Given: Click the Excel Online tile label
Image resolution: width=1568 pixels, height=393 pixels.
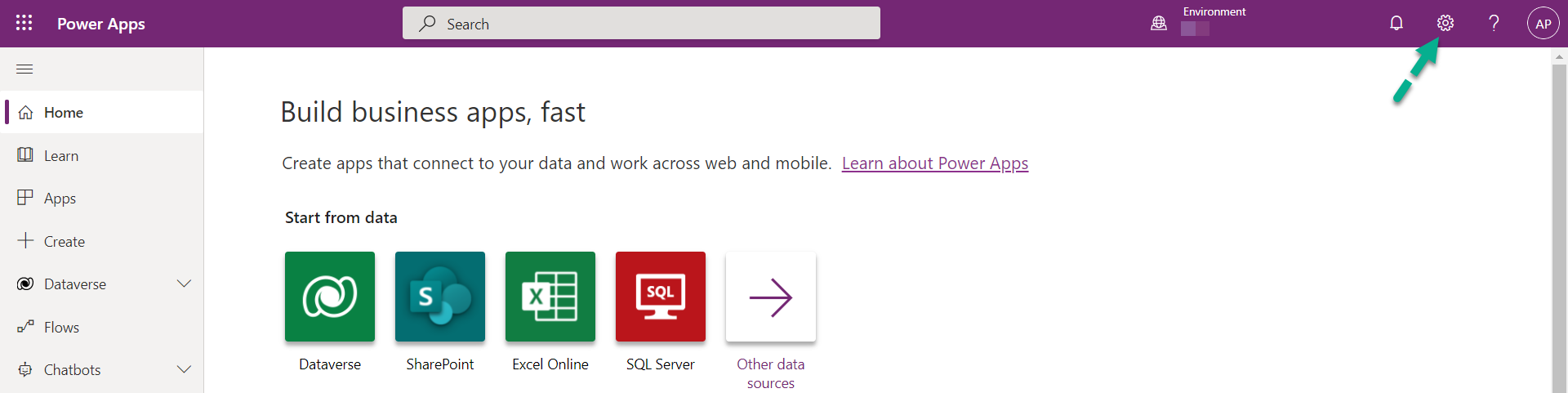Looking at the screenshot, I should [x=550, y=364].
